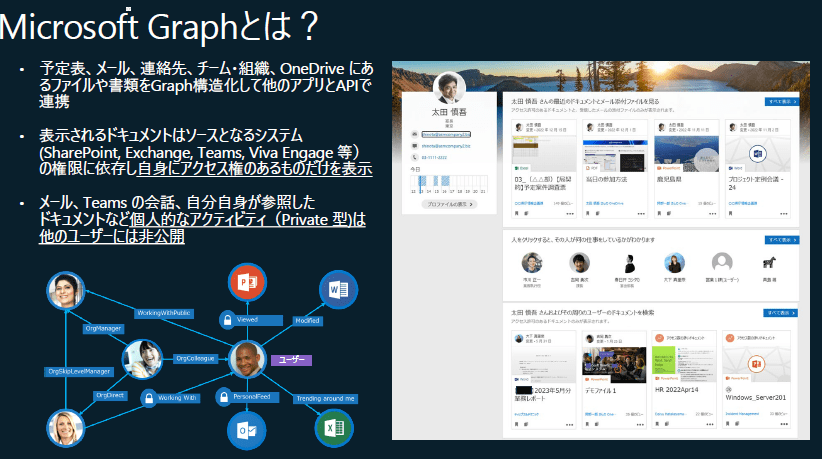The width and height of the screenshot is (822, 459).
Task: Click the horse avatar in the people row
Action: [x=769, y=263]
